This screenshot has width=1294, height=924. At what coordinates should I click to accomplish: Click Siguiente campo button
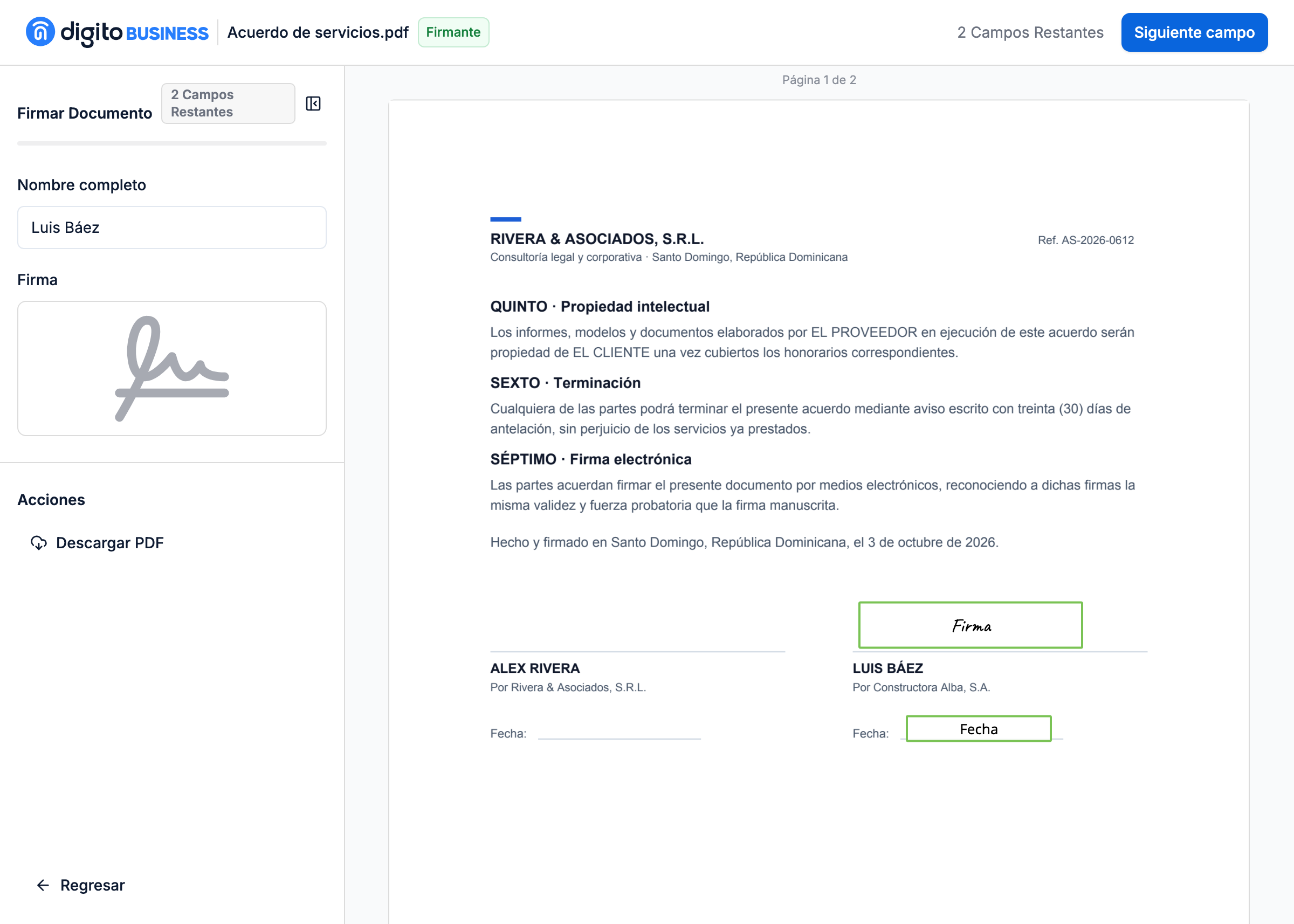pos(1194,32)
